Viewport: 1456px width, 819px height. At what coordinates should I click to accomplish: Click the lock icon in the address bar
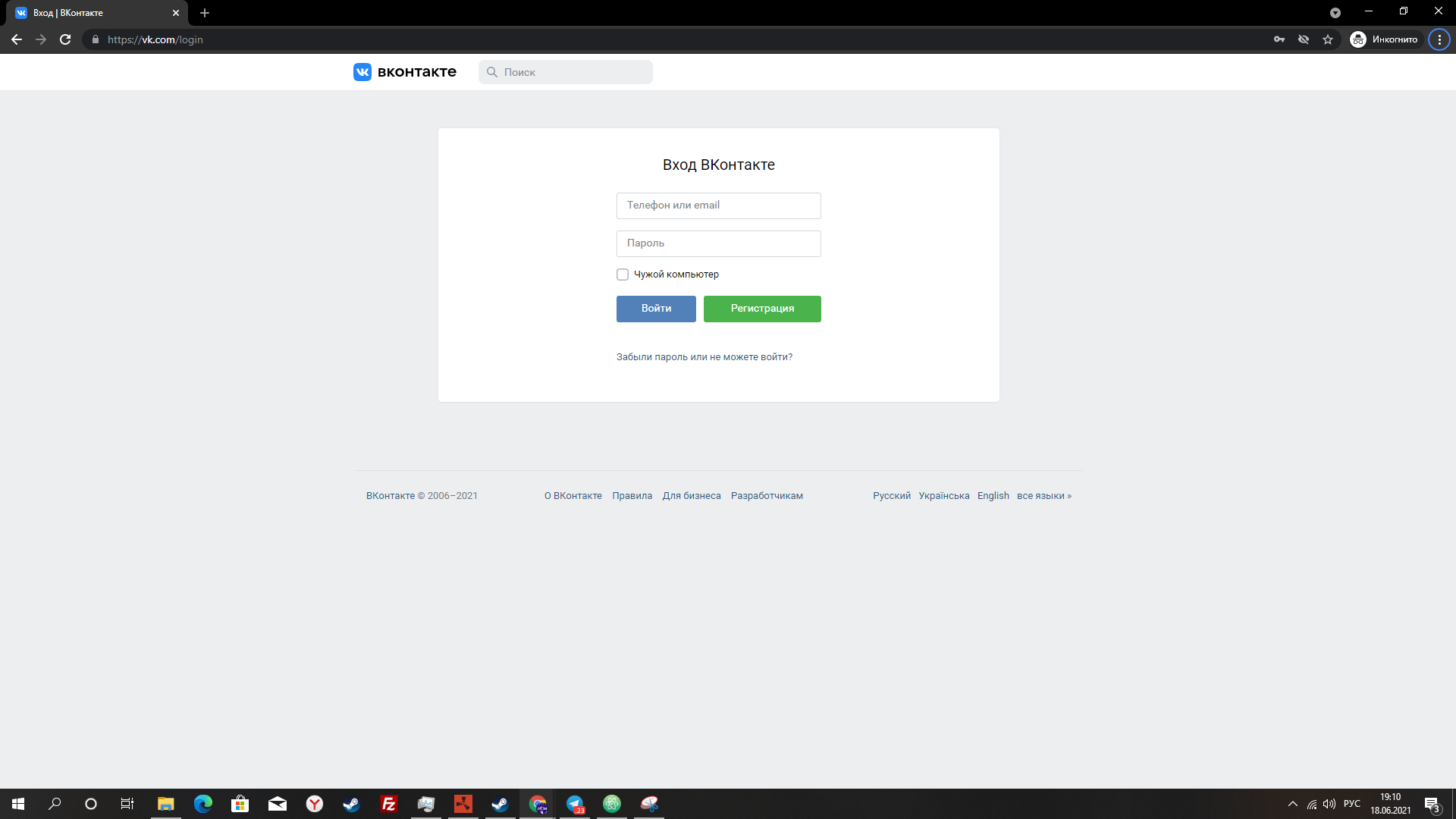click(x=96, y=39)
